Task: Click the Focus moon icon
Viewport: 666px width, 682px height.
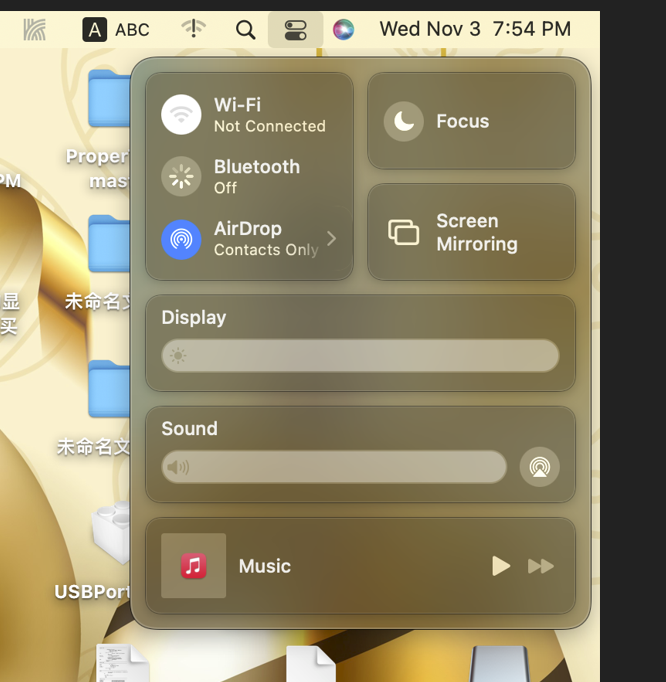Action: tap(404, 122)
